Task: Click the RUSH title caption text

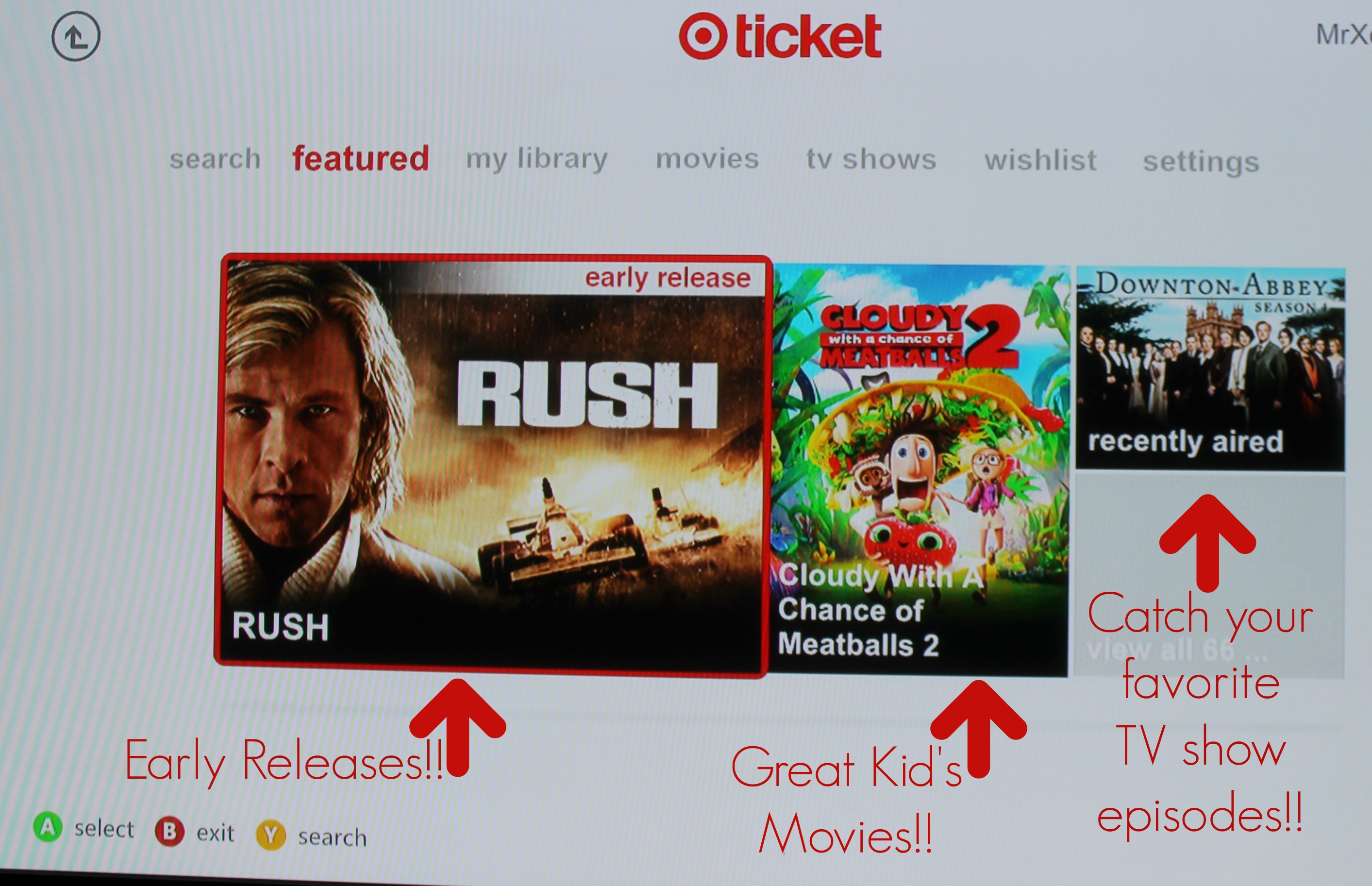Action: [x=281, y=627]
